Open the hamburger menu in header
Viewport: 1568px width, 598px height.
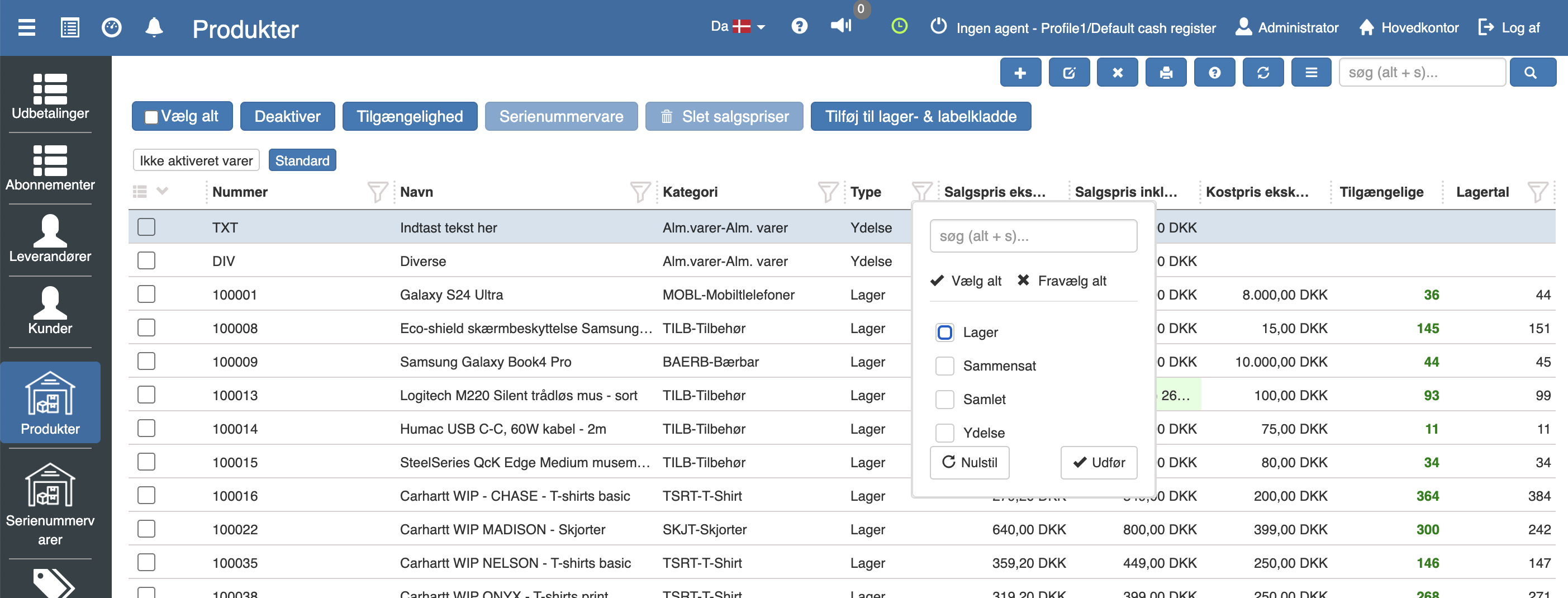coord(27,28)
